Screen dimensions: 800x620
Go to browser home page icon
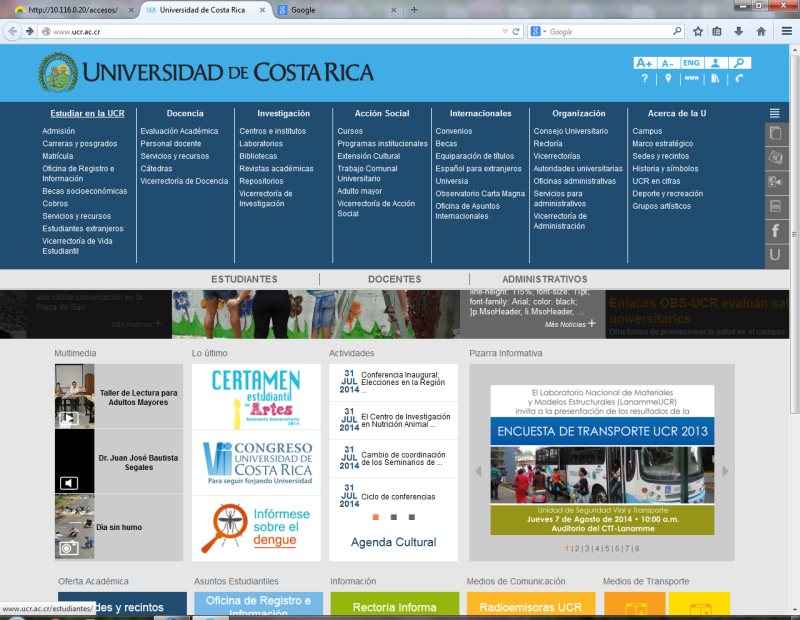click(761, 32)
